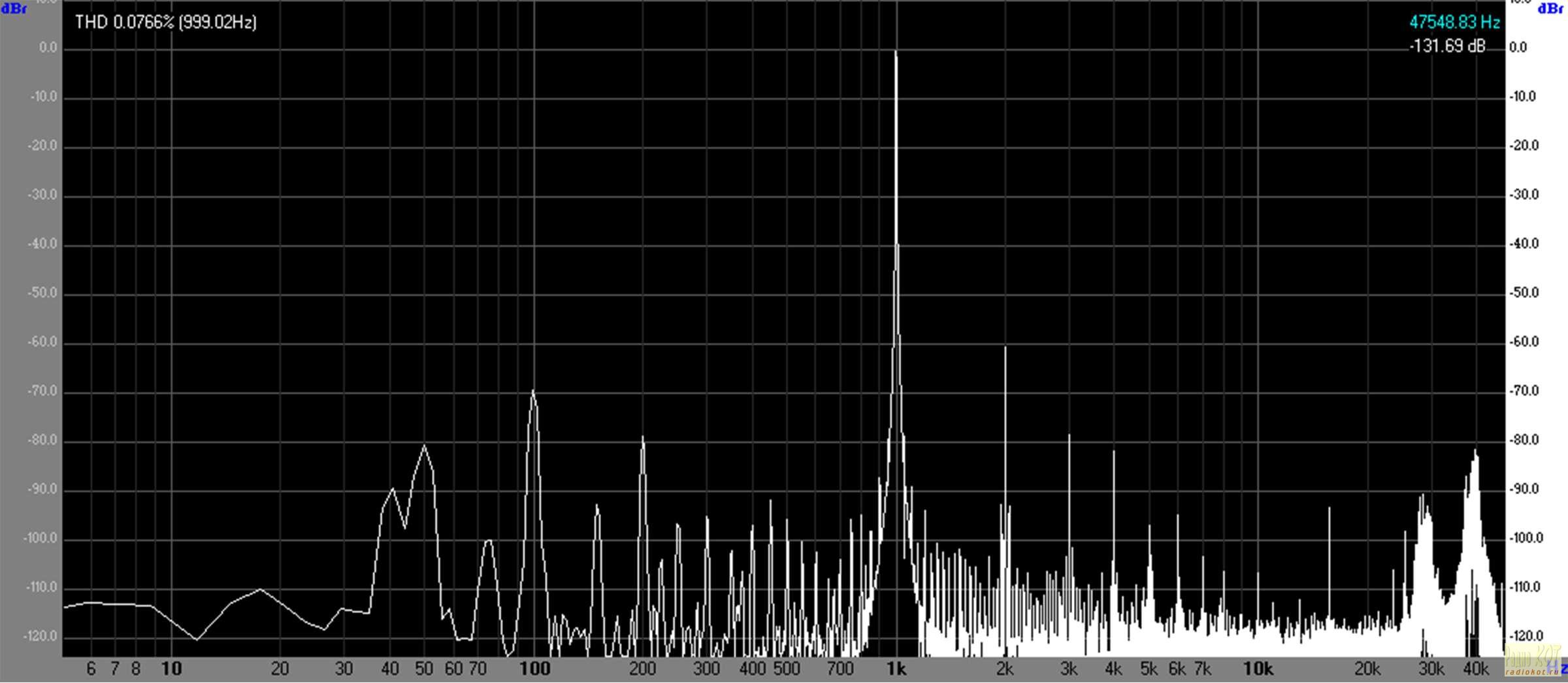The height and width of the screenshot is (683, 1568).
Task: Pick the 2k frequency axis label
Action: click(1005, 669)
